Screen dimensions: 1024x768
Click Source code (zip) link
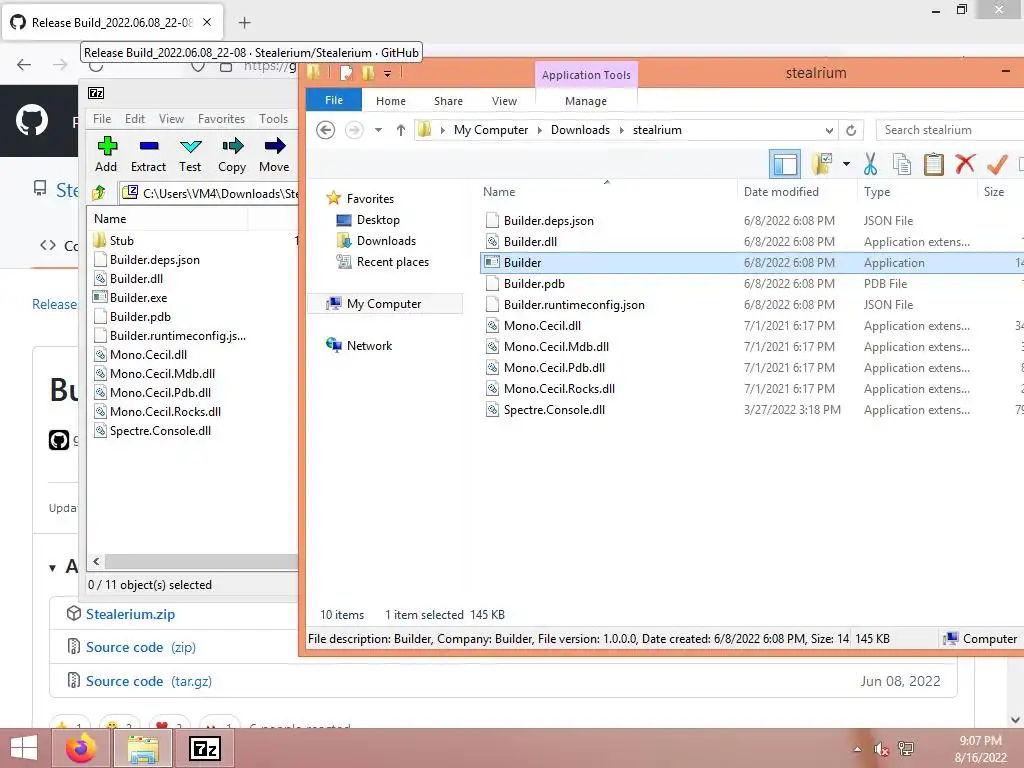pos(140,647)
